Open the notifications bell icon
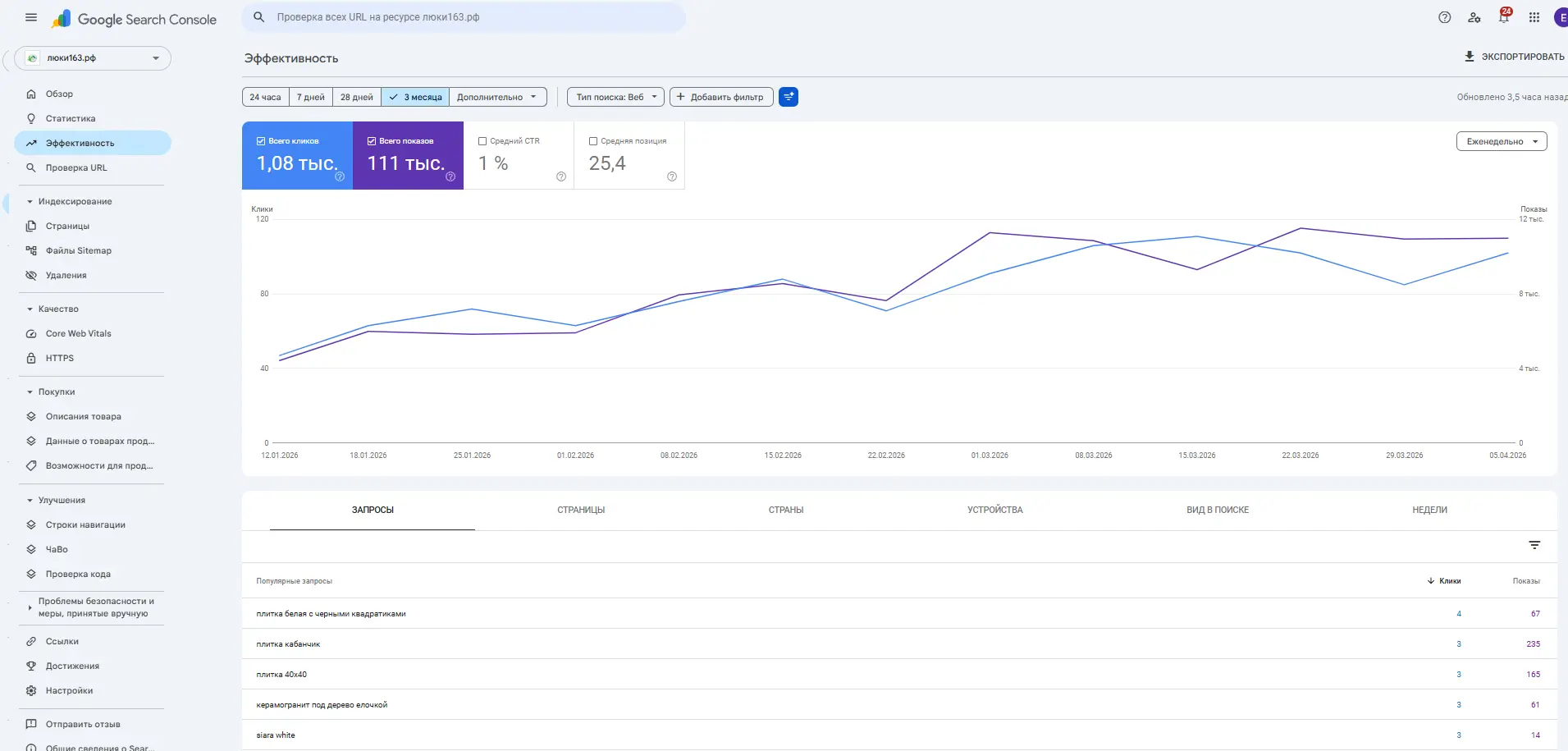The image size is (1568, 751). pyautogui.click(x=1504, y=17)
